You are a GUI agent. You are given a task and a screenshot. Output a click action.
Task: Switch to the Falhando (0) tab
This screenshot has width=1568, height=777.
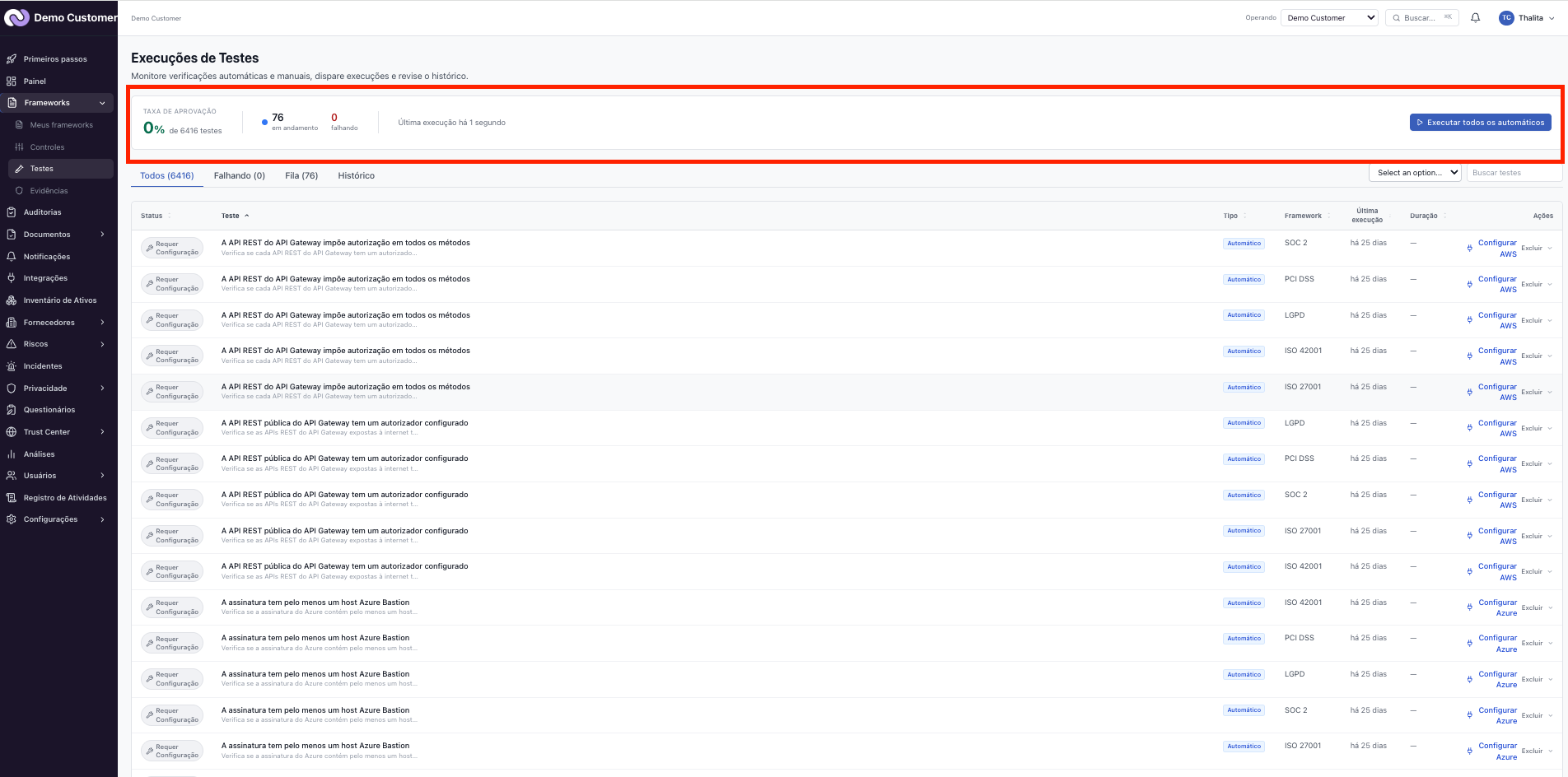click(x=240, y=175)
